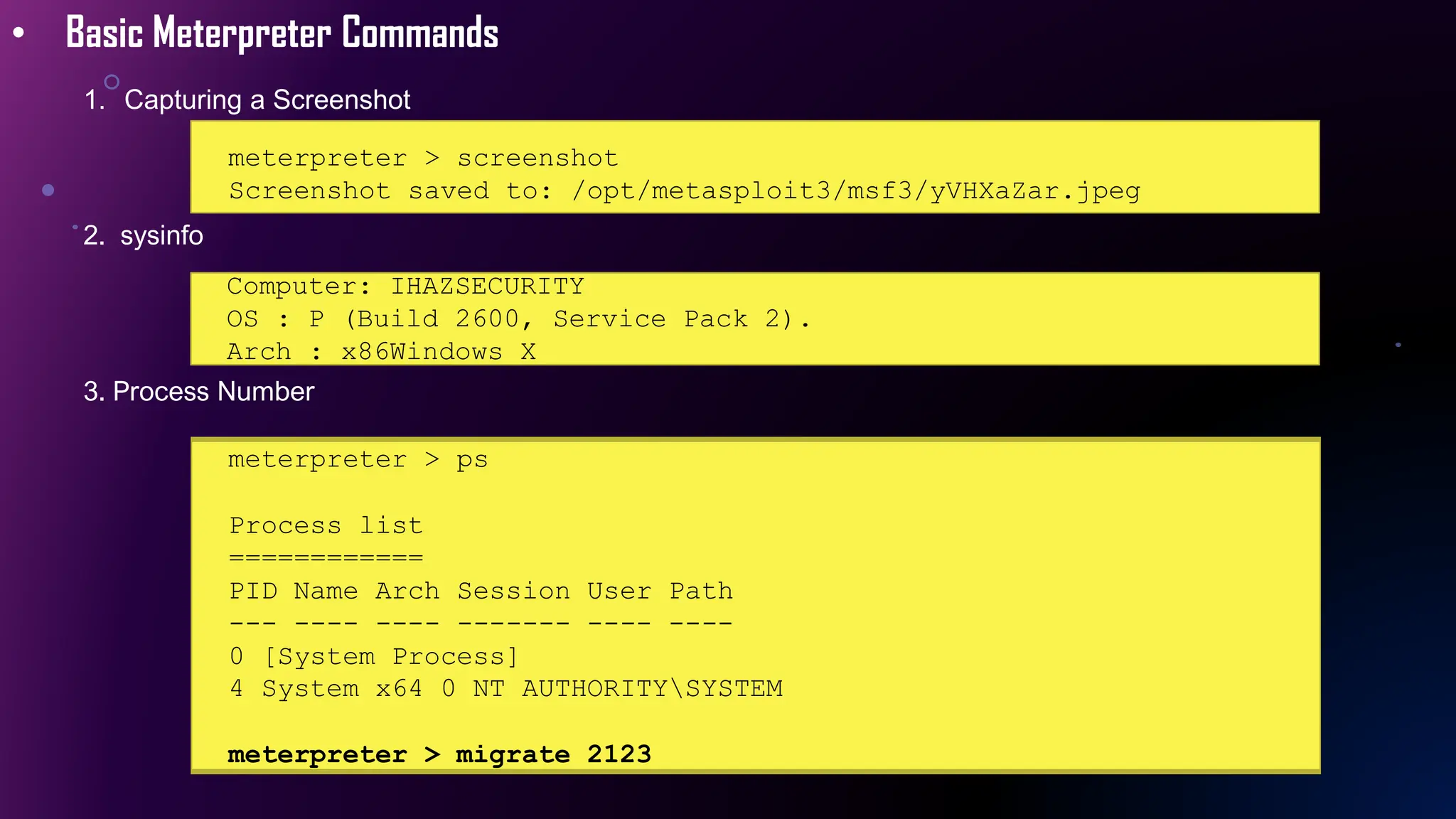The width and height of the screenshot is (1456, 819).
Task: Click the '4 System x64' process row
Action: click(505, 688)
